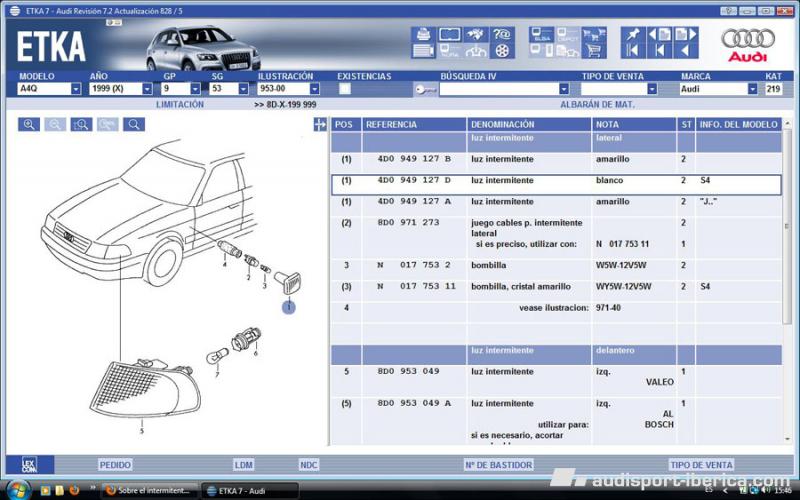Click the printer icon in the toolbar

tap(423, 35)
